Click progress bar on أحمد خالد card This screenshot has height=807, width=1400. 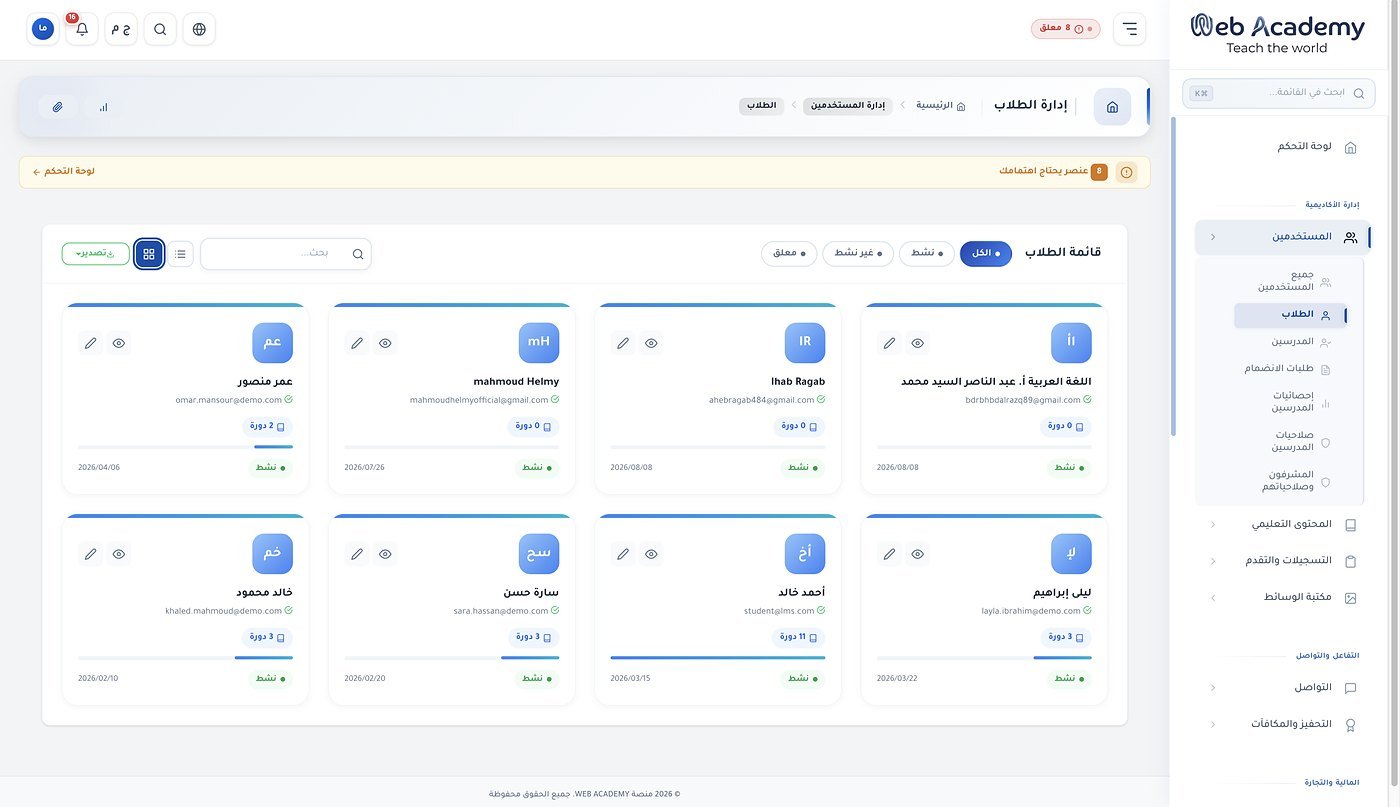[718, 657]
